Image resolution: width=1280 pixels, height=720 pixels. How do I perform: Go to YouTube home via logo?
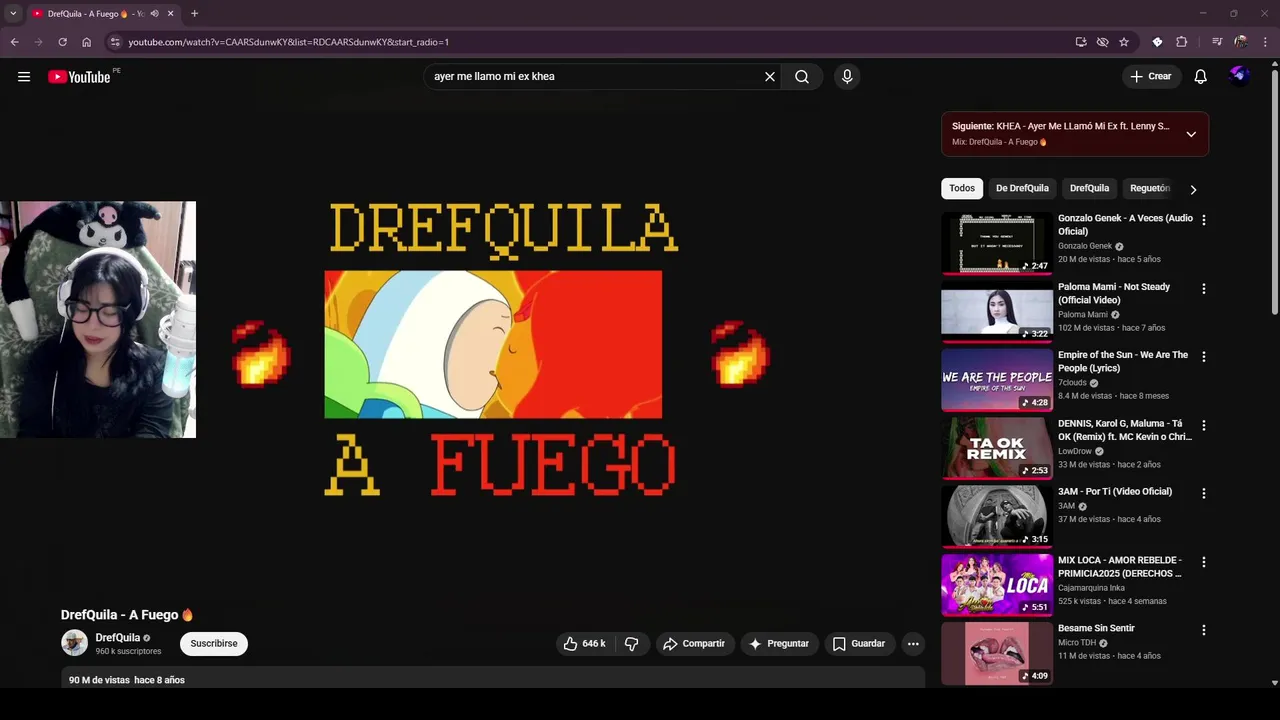click(x=79, y=77)
